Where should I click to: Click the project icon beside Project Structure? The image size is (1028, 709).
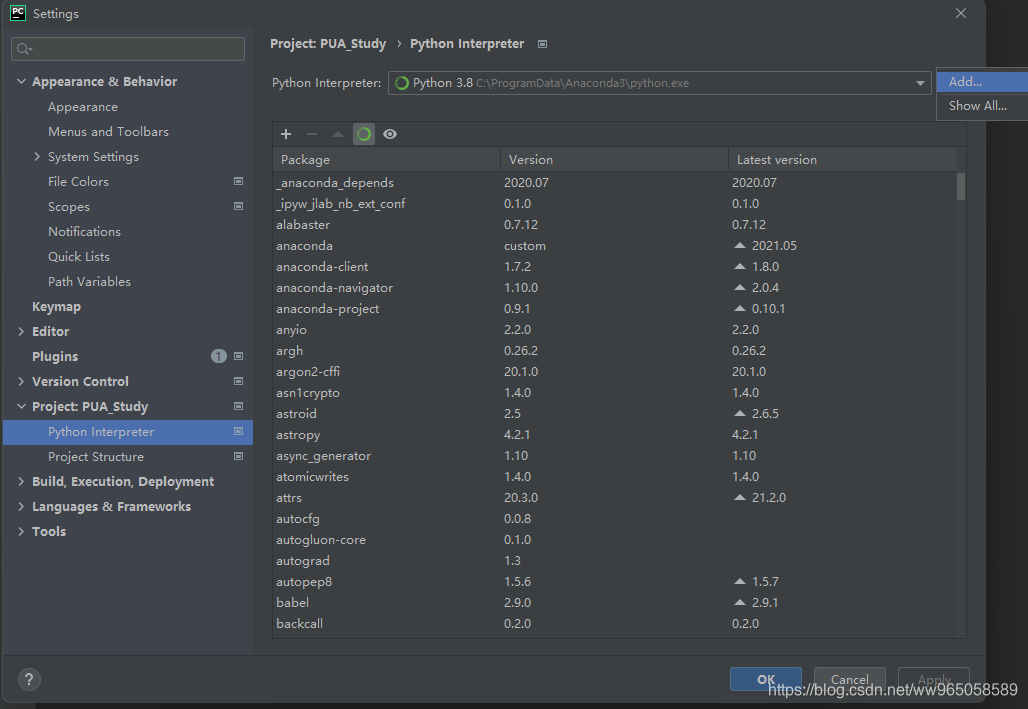[239, 456]
